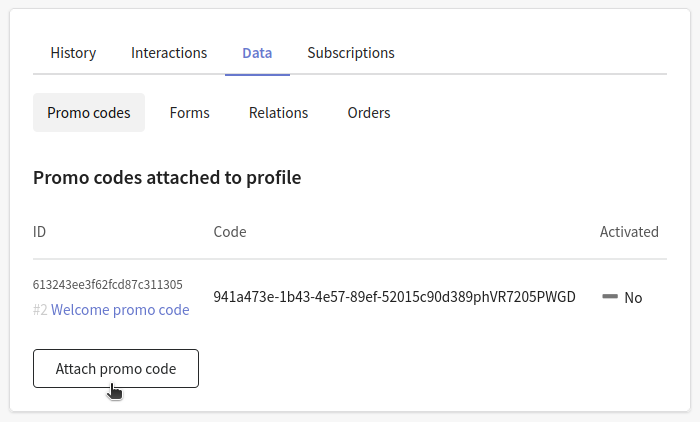Open the Welcome promo code link

[120, 309]
